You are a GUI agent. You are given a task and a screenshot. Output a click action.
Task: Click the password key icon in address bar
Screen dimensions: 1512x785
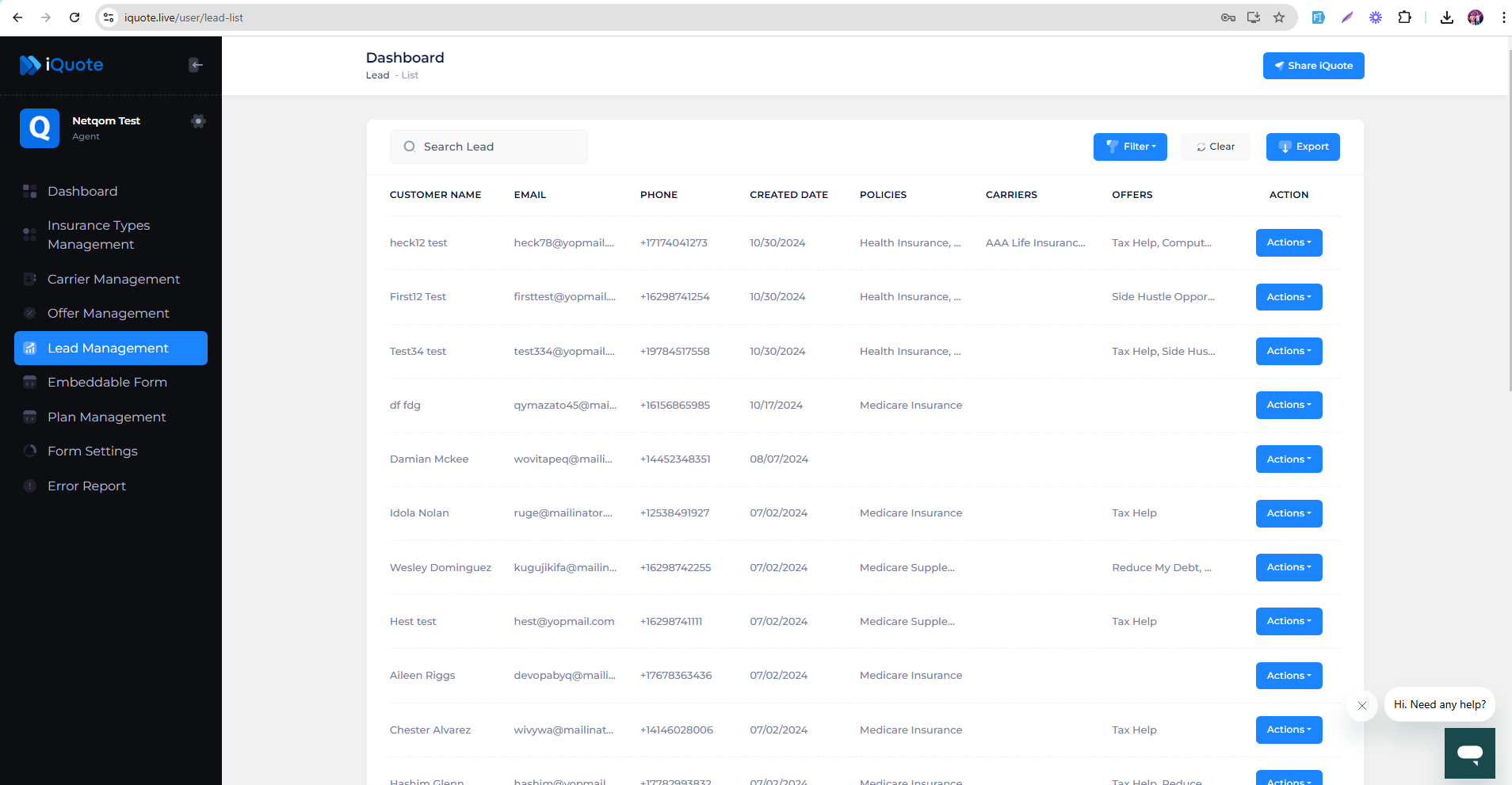point(1228,17)
